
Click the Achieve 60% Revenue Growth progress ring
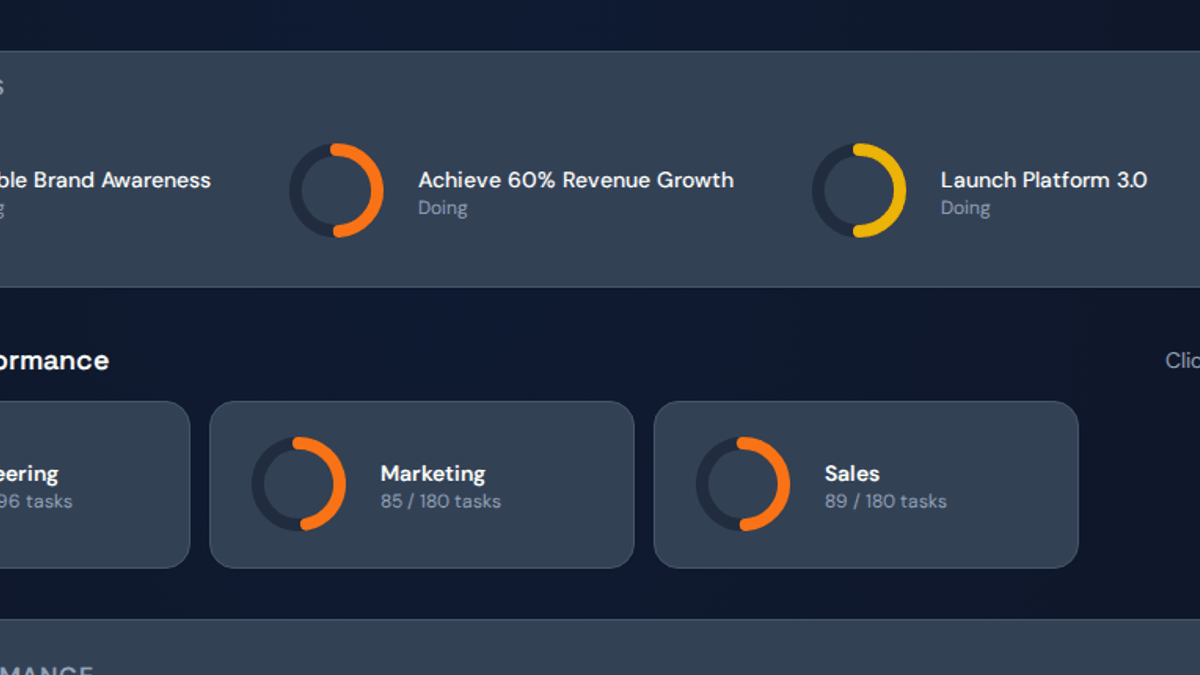(x=337, y=190)
